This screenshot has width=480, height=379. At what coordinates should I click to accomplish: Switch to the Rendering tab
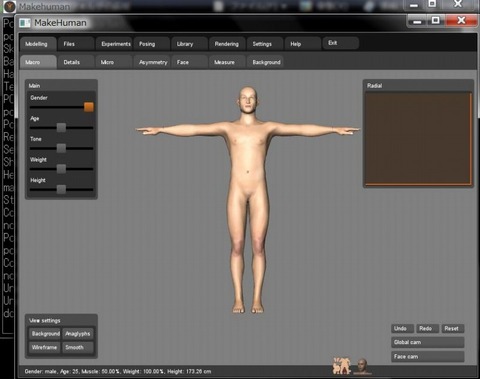(x=227, y=44)
